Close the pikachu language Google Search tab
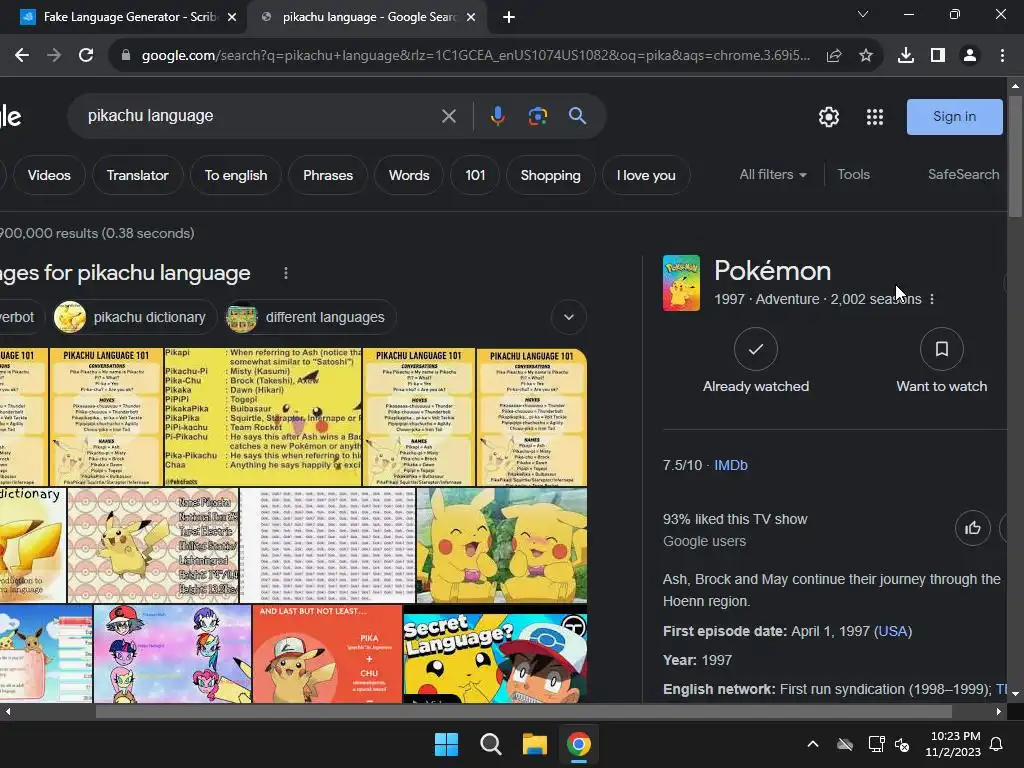 (471, 17)
